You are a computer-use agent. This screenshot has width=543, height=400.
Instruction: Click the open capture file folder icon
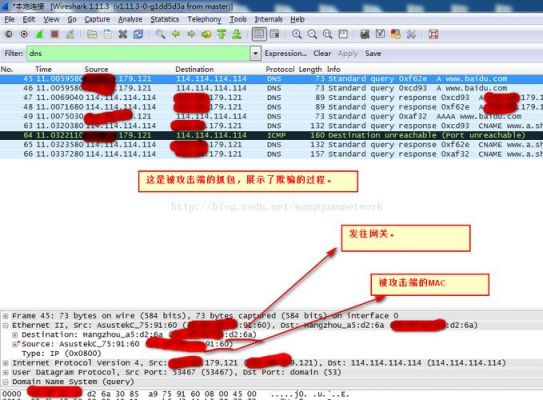[x=92, y=34]
